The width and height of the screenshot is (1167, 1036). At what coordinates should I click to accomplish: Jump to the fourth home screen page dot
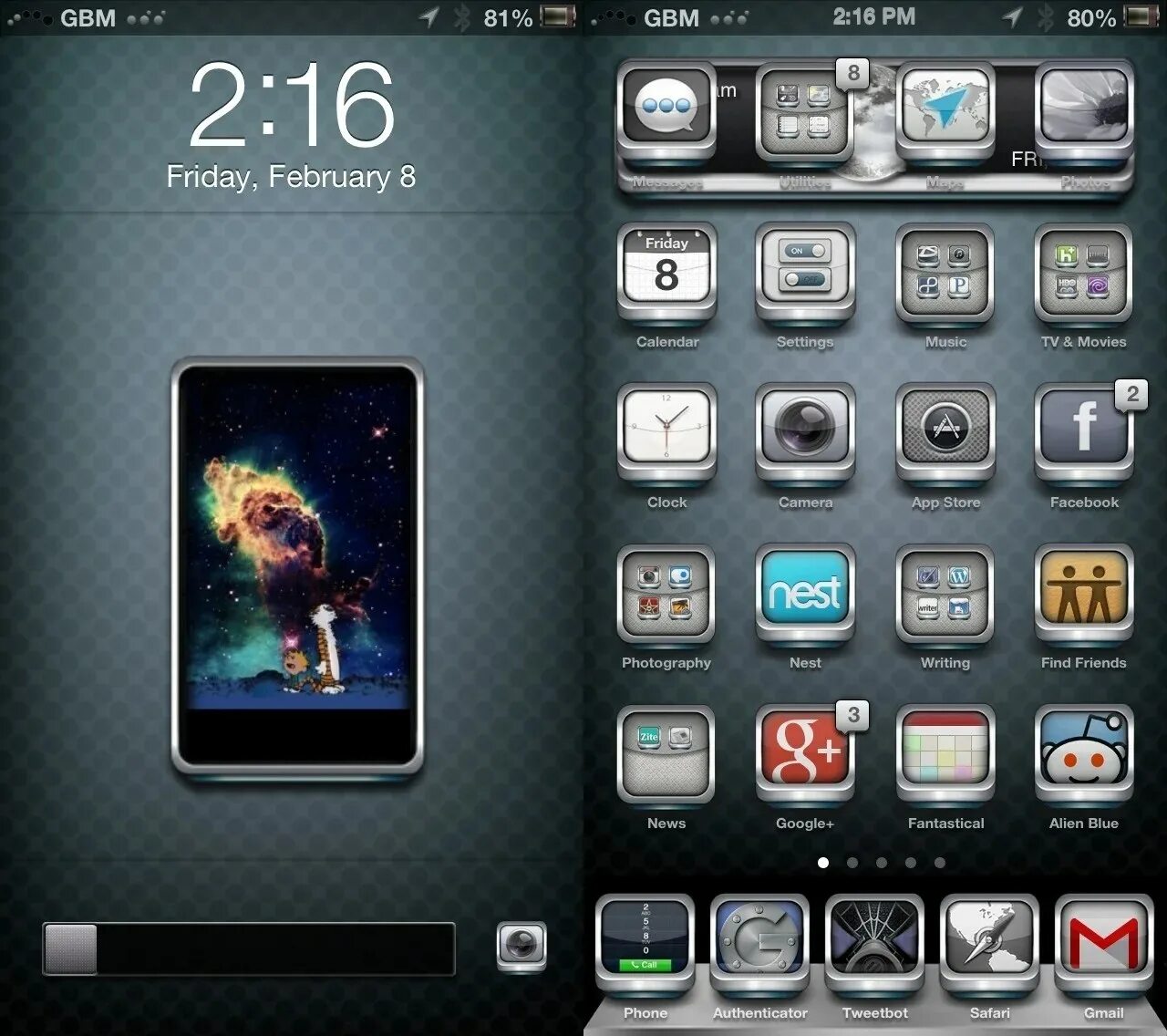[x=911, y=862]
